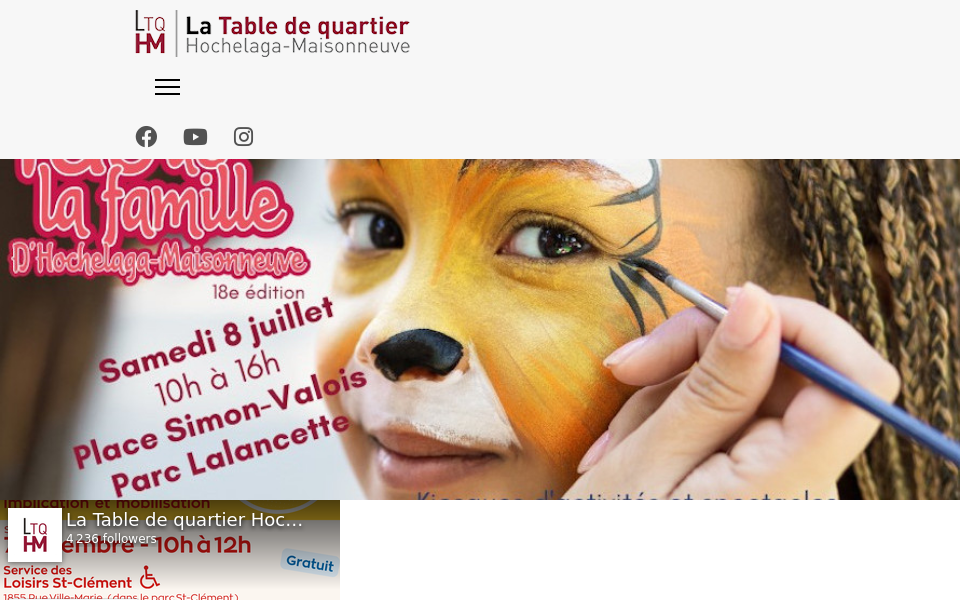Click the LTQ HM avatar in the Facebook widget
Viewport: 960px width, 600px height.
coord(35,534)
